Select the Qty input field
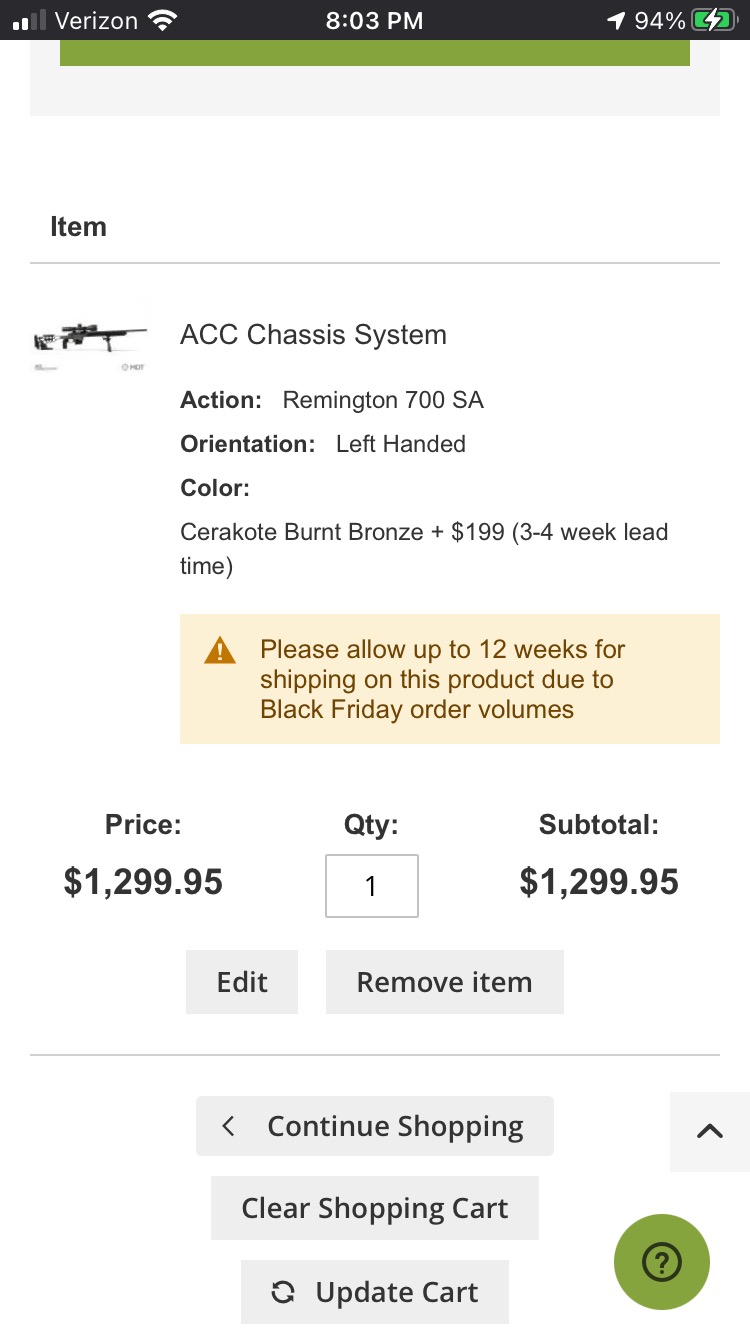Viewport: 750px width, 1334px height. (372, 886)
